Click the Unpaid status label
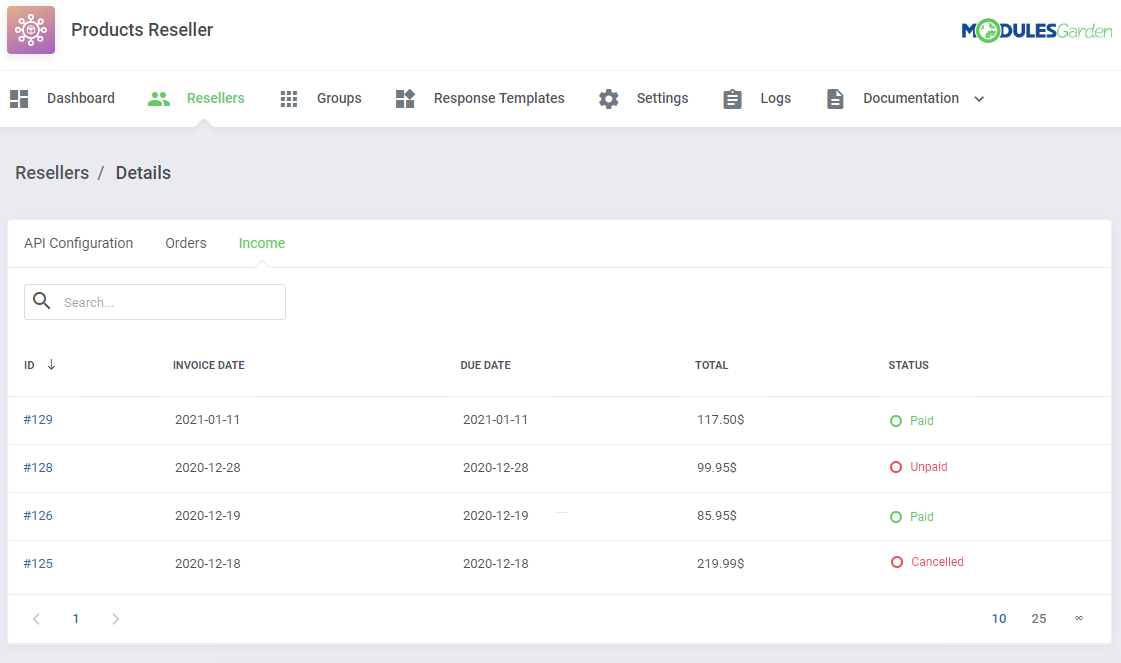The image size is (1121, 663). point(929,467)
